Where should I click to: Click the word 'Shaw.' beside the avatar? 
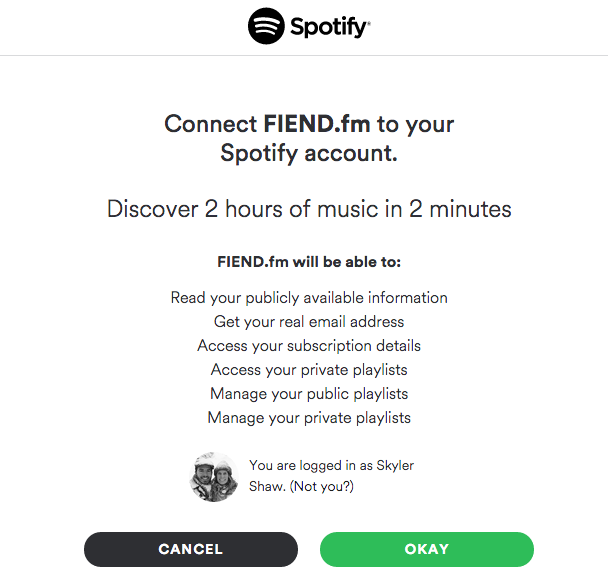[267, 486]
